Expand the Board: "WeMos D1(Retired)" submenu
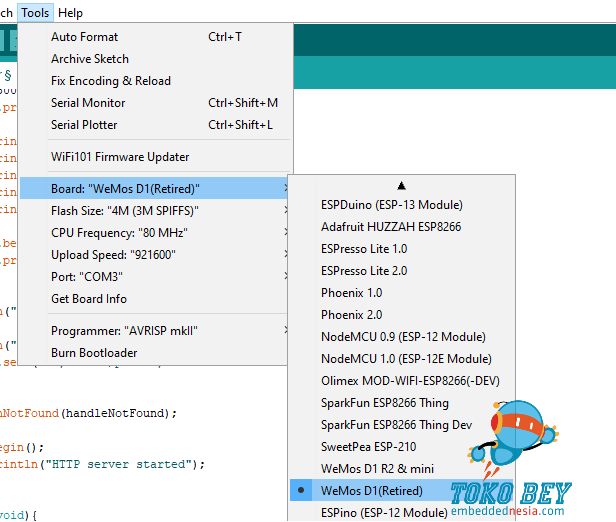Image resolution: width=616 pixels, height=522 pixels. tap(156, 189)
